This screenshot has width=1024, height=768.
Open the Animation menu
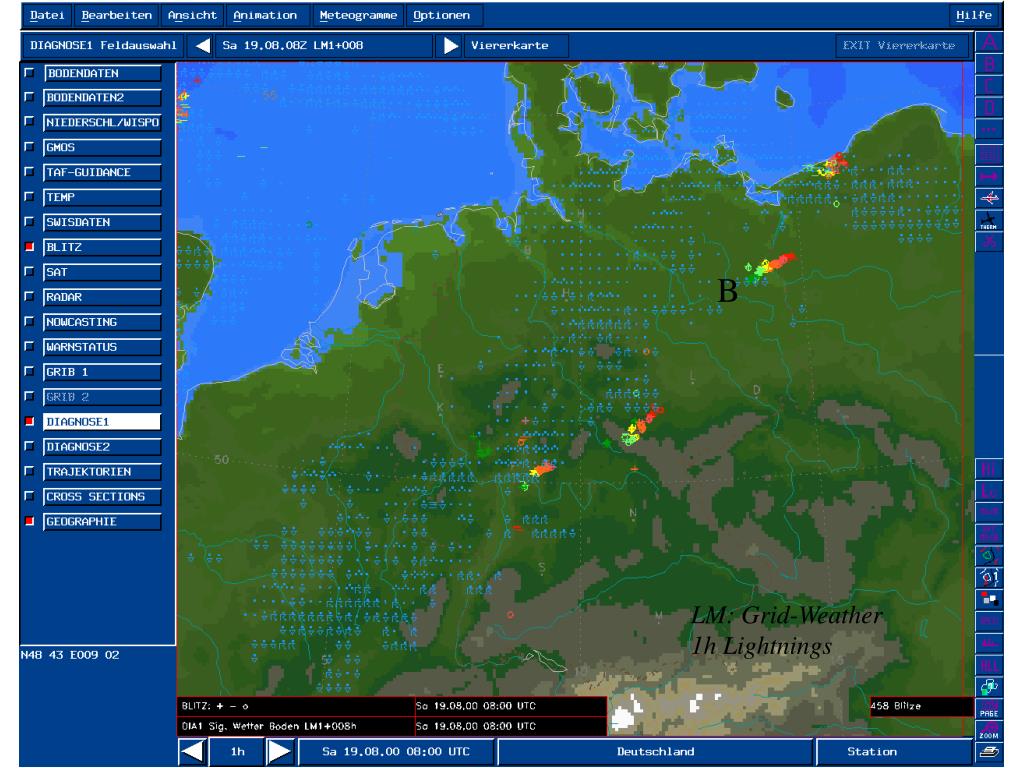pos(265,15)
